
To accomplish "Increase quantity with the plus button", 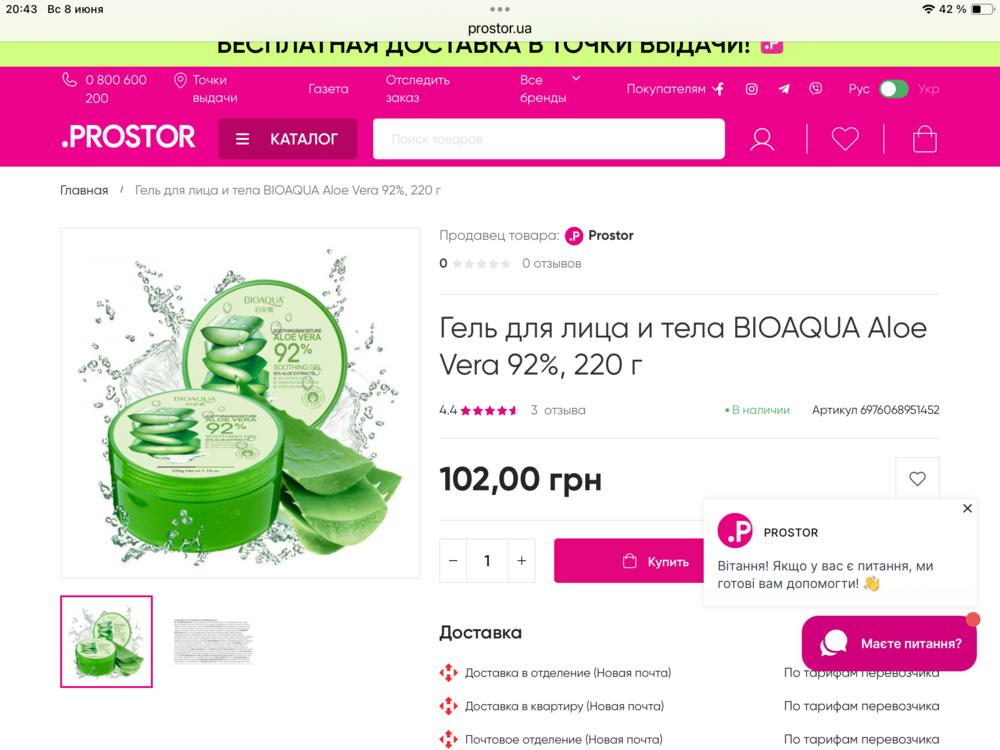I will (522, 561).
